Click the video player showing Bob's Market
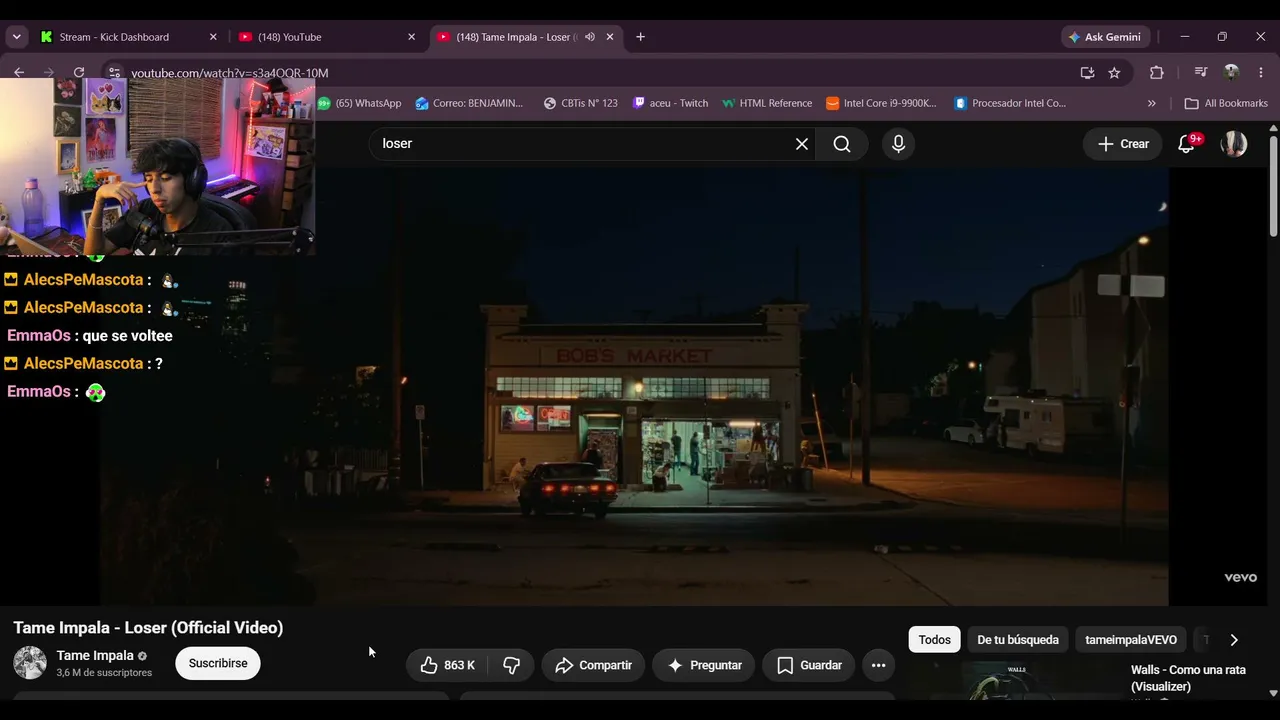Screen dimensions: 1280x720 click(634, 386)
